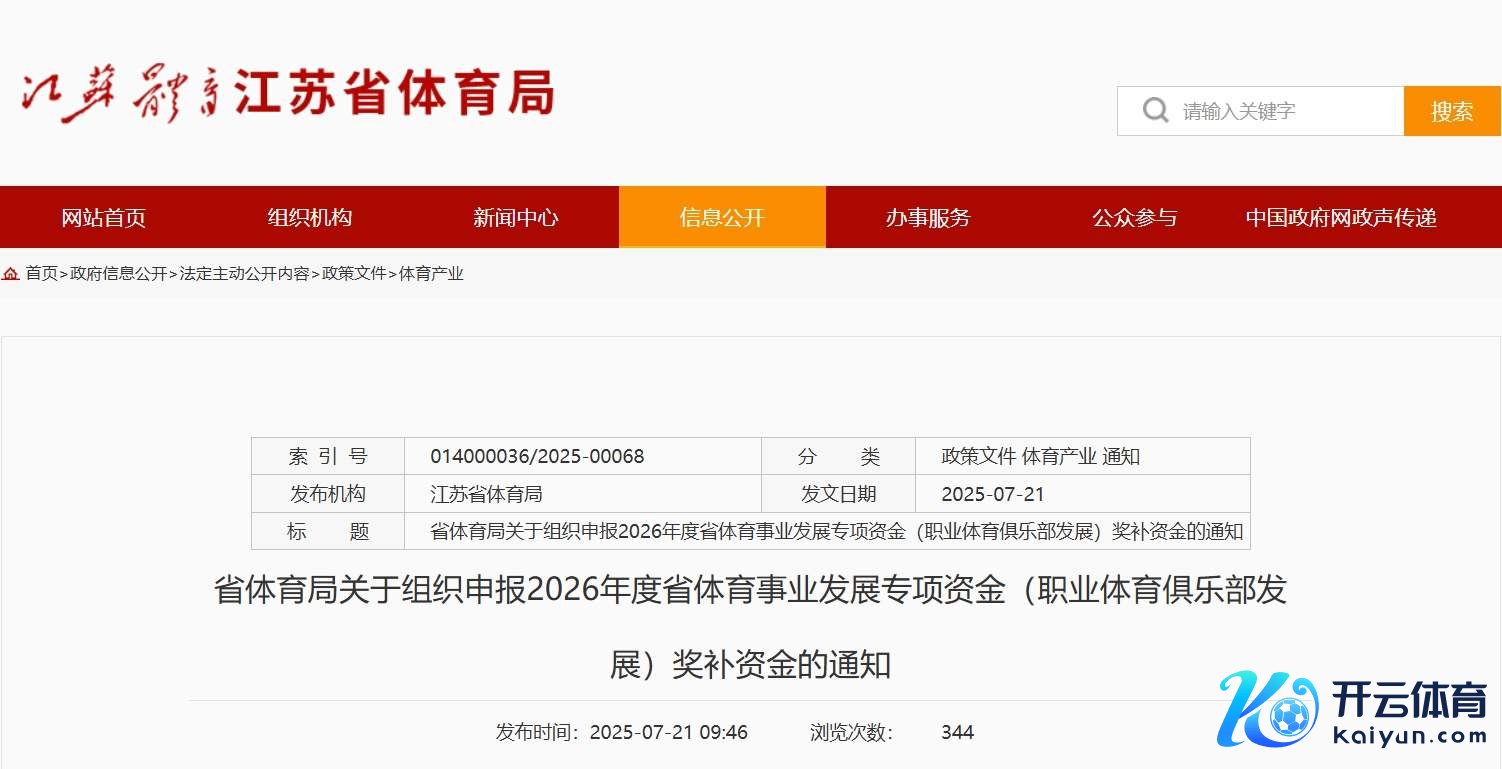Screen dimensions: 1502x769
Task: Open the 组织机构 navigation item
Action: [309, 218]
